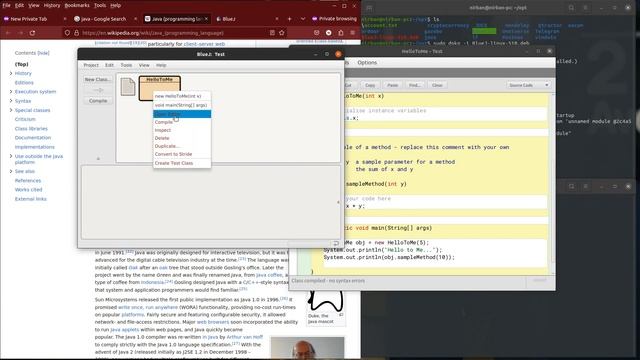The height and width of the screenshot is (360, 640).
Task: Open the Class libraries contents link
Action: (31, 129)
